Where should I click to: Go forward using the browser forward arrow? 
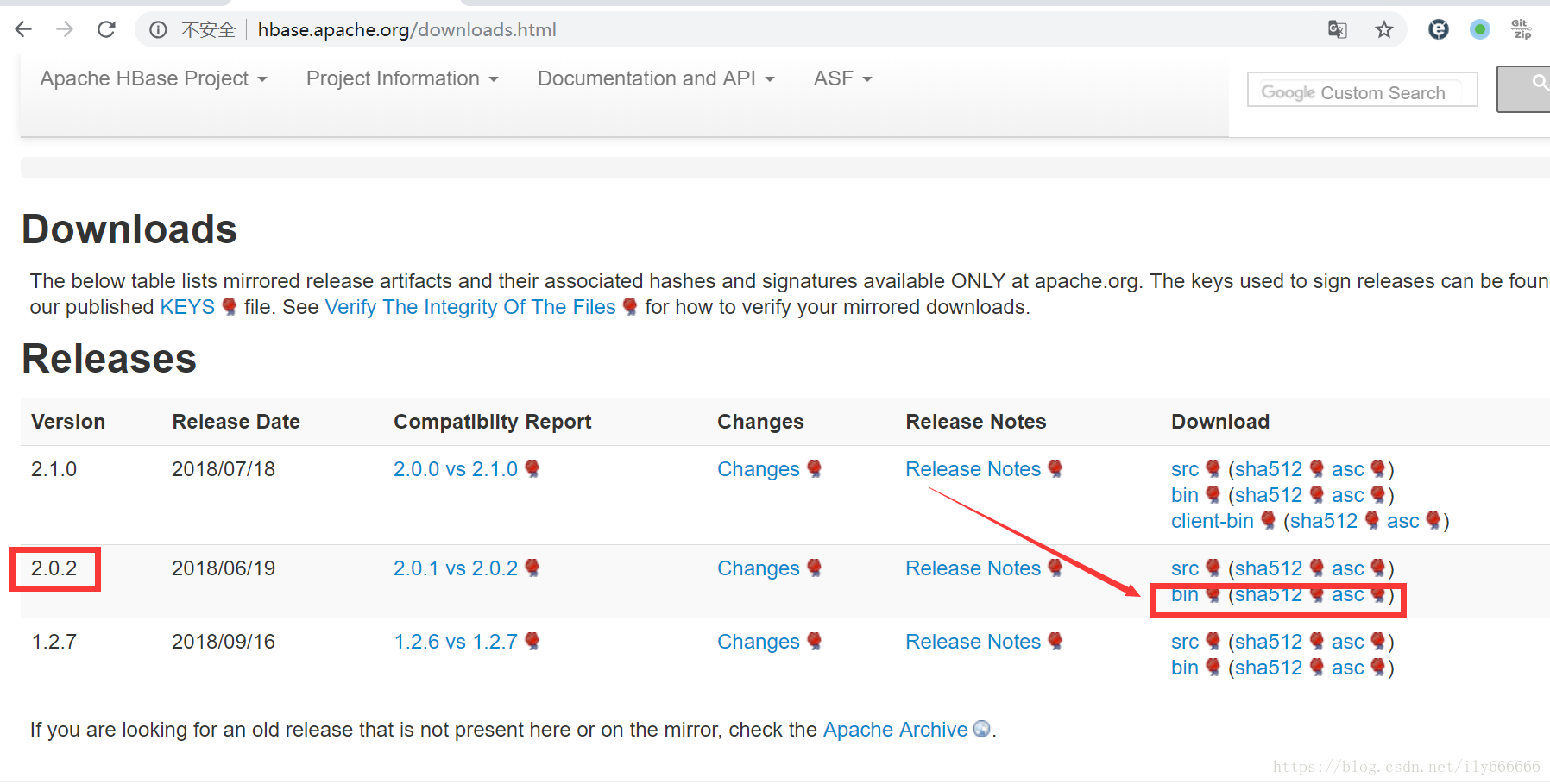pos(65,29)
